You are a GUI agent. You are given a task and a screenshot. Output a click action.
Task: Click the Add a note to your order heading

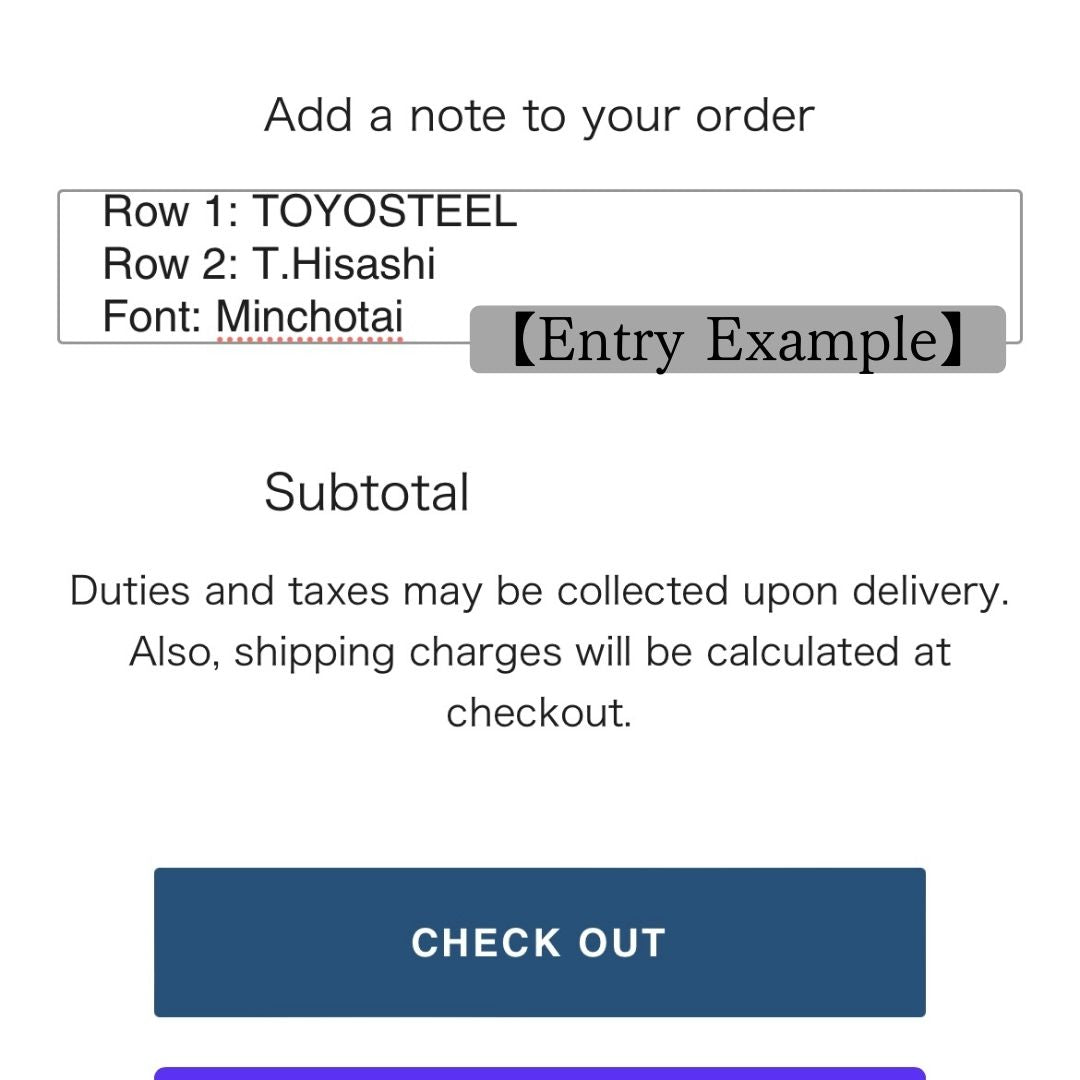[x=539, y=115]
